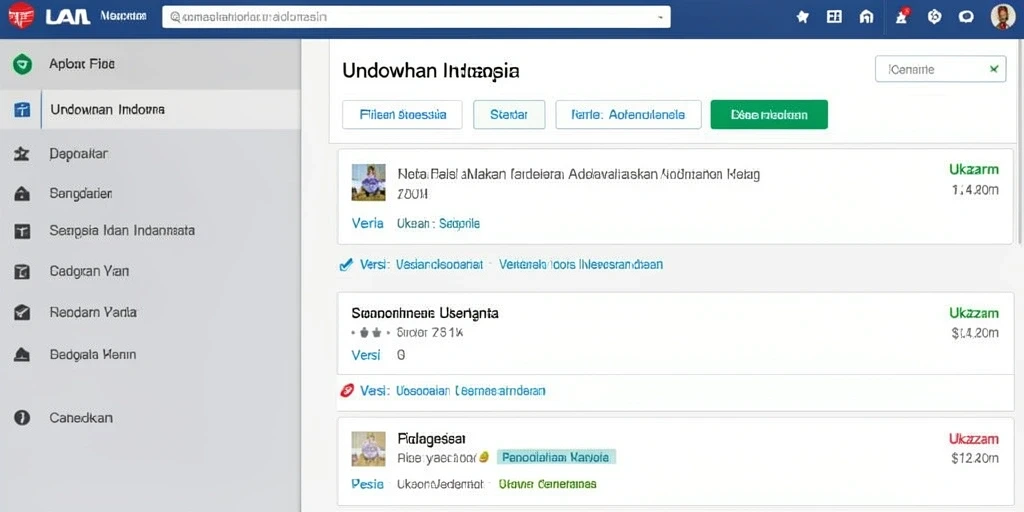Click the Fiieen stoessiia button
The width and height of the screenshot is (1024, 512).
pos(402,114)
